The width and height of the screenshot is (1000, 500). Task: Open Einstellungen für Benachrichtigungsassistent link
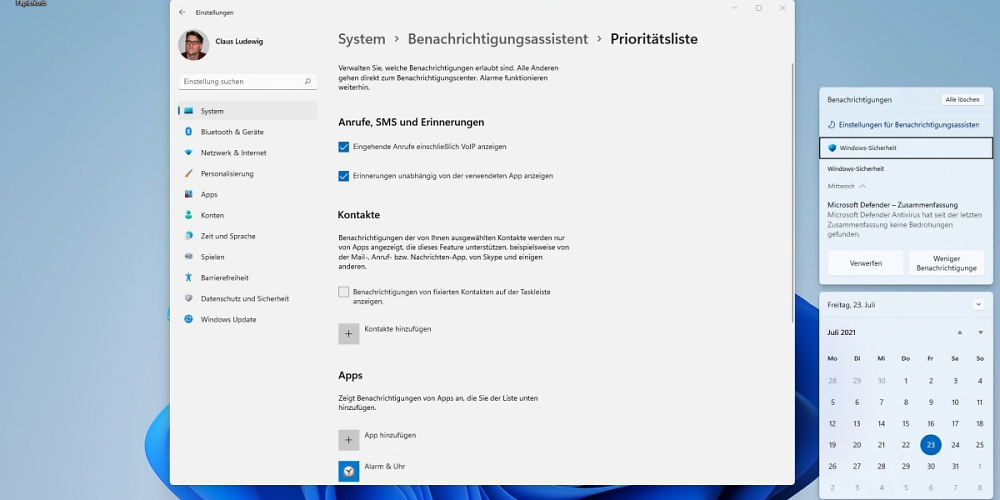tap(909, 125)
